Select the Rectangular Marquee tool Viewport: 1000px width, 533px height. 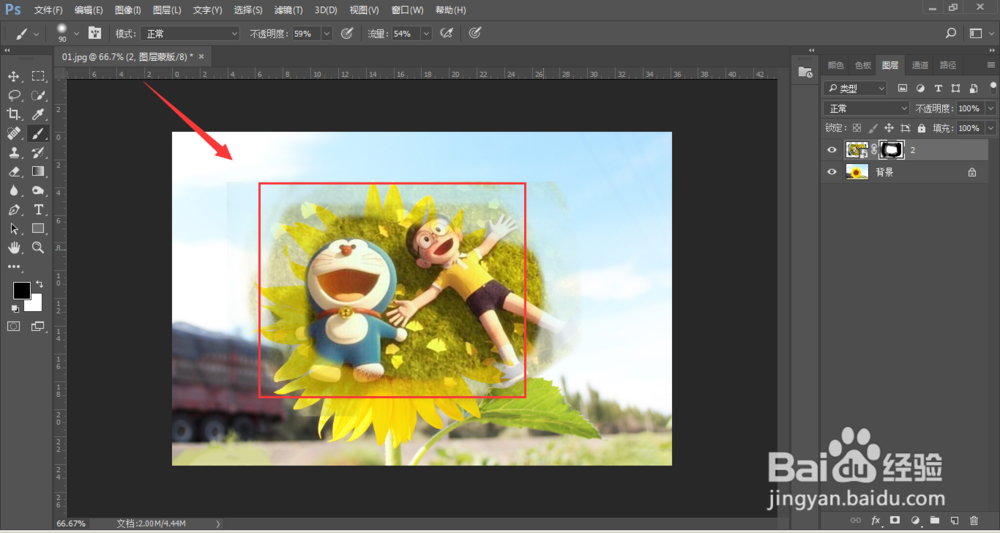pyautogui.click(x=38, y=77)
